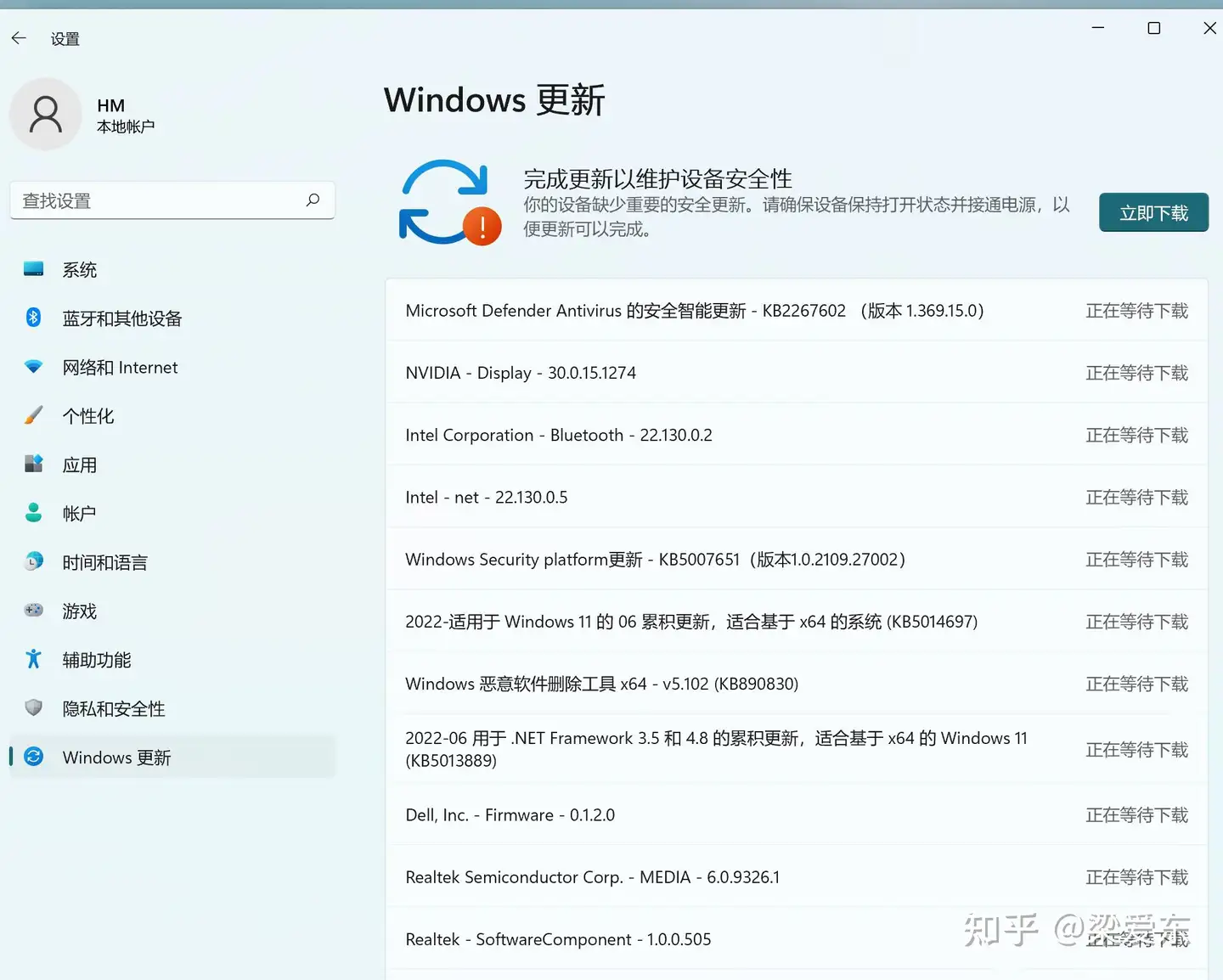1223x980 pixels.
Task: Click the shield icon beside 隐私和安全性
Action: pos(33,707)
